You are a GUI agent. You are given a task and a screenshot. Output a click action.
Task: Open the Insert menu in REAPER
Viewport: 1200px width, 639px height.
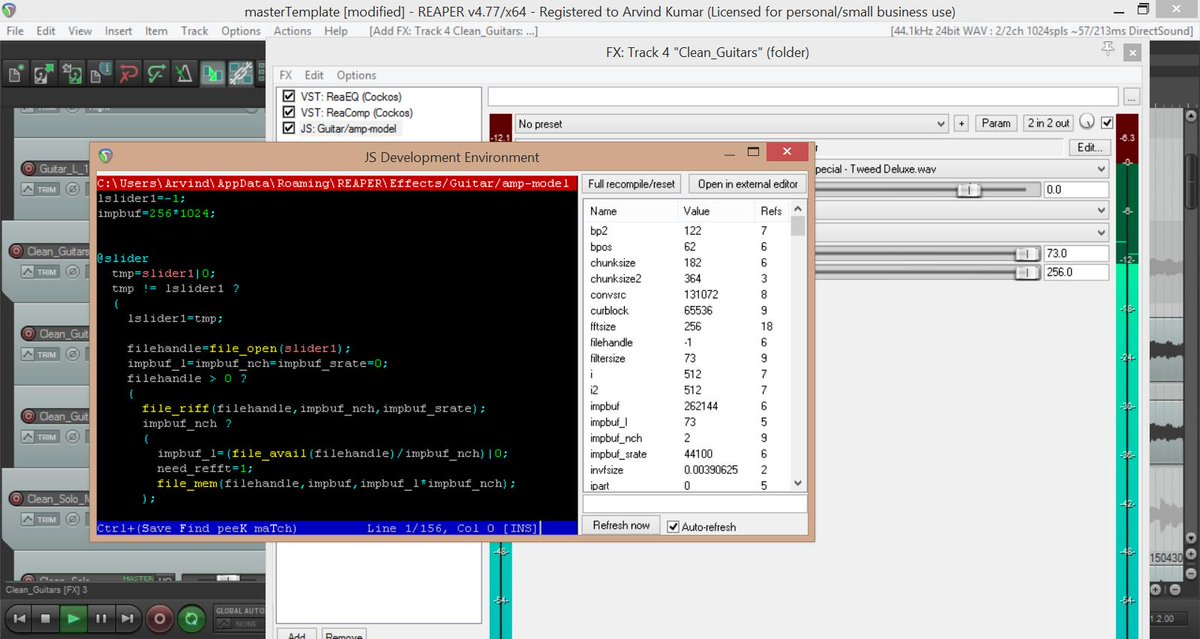pos(118,31)
